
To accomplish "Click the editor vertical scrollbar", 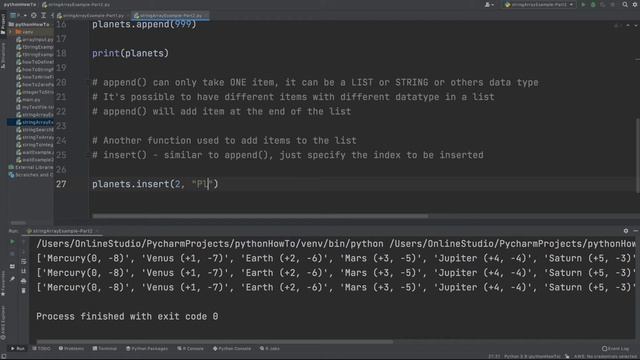I will tap(638, 155).
